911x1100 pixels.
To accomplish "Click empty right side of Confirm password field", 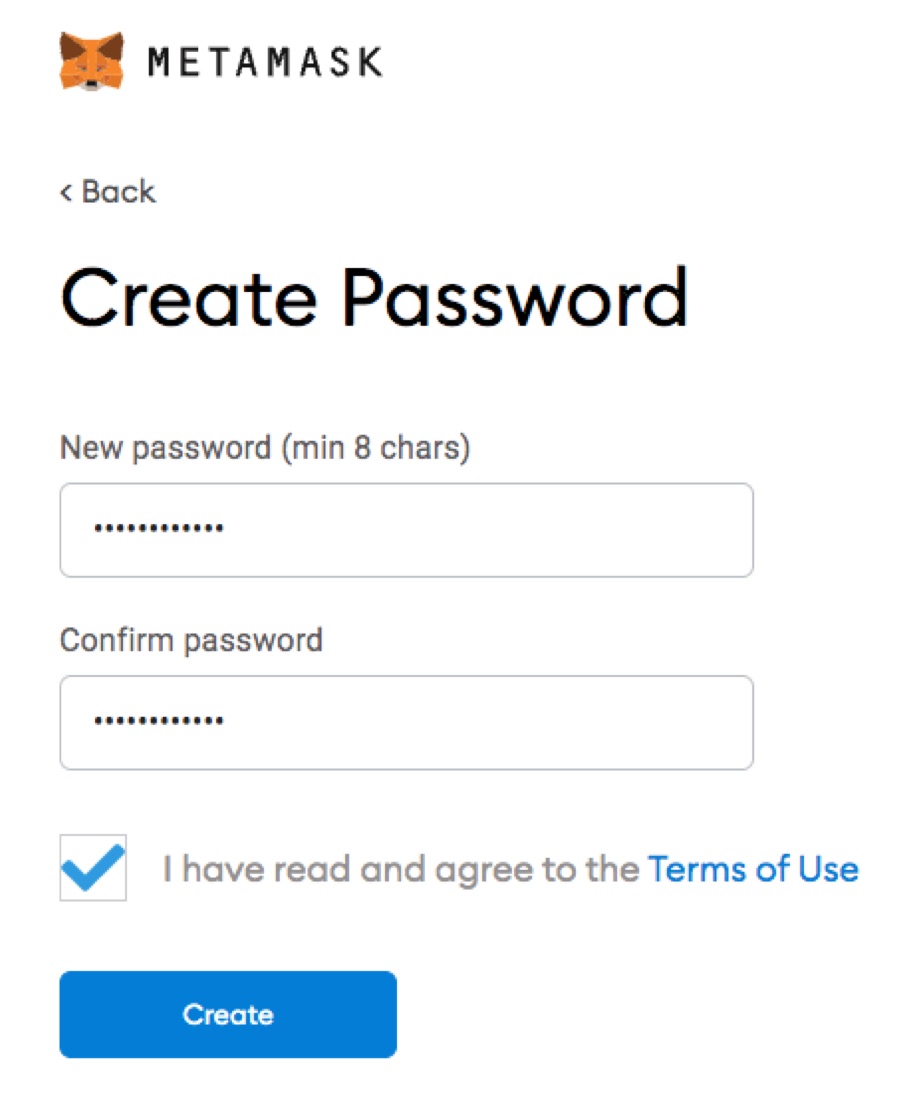I will [x=561, y=723].
